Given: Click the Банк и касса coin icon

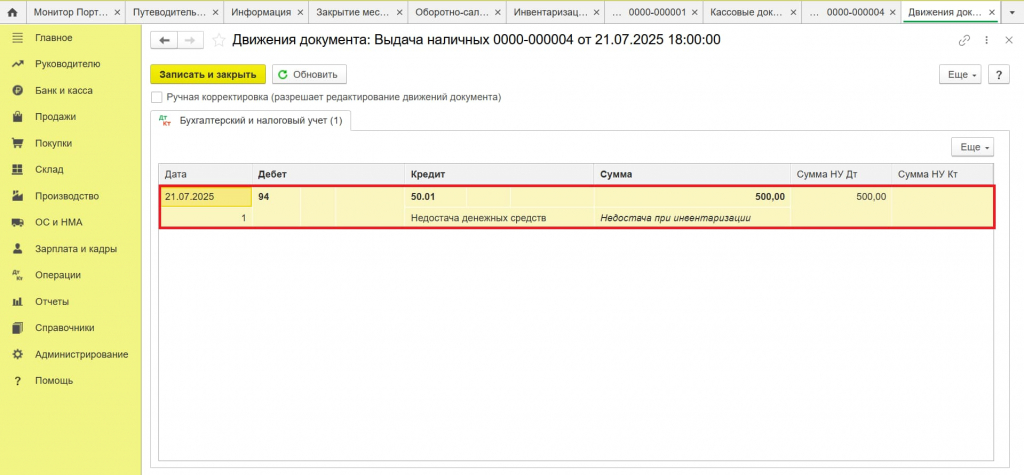Looking at the screenshot, I should (x=18, y=91).
